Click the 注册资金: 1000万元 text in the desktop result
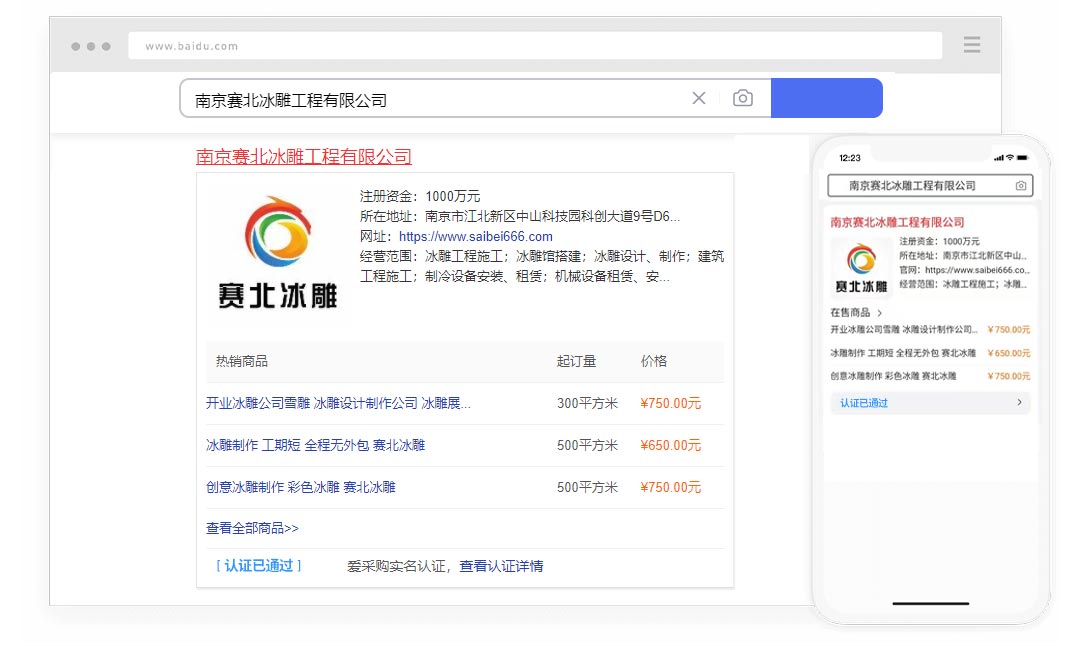 coord(420,196)
